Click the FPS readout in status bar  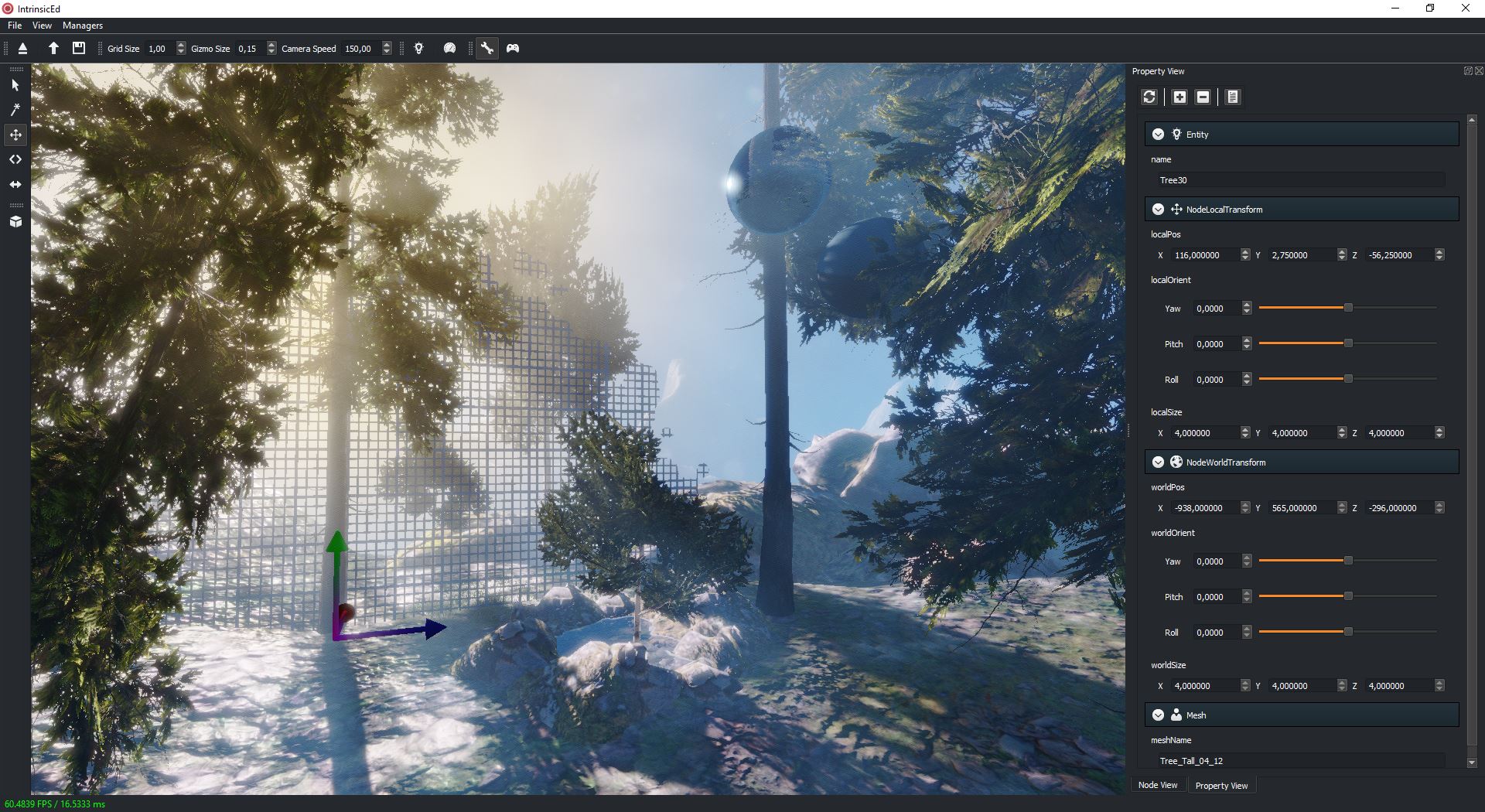pyautogui.click(x=55, y=803)
